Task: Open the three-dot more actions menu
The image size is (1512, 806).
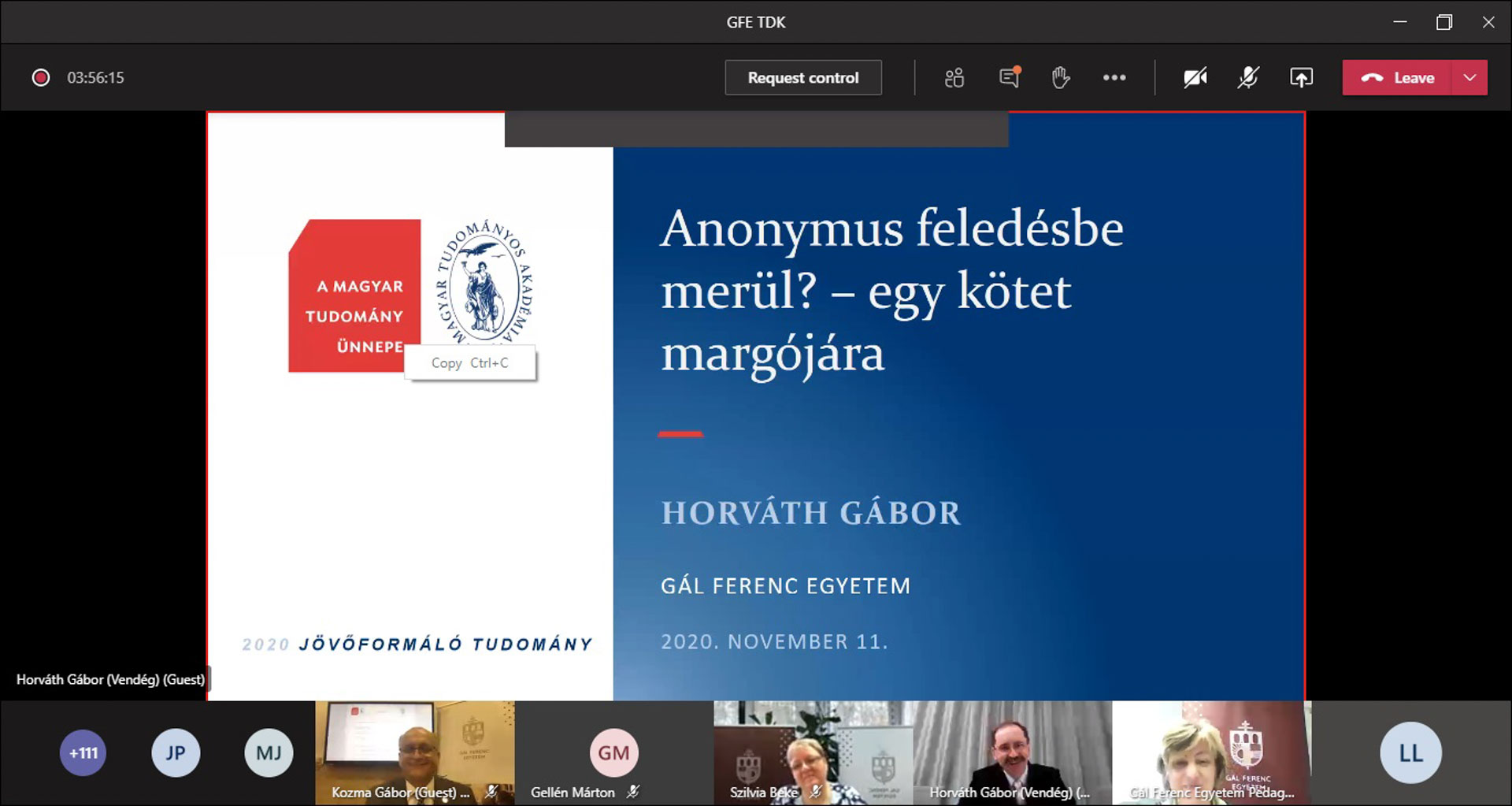Action: point(1114,77)
